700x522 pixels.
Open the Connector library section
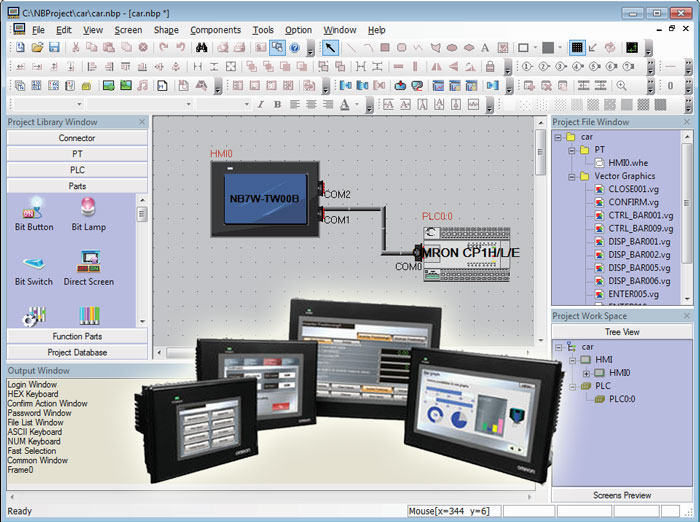(77, 138)
